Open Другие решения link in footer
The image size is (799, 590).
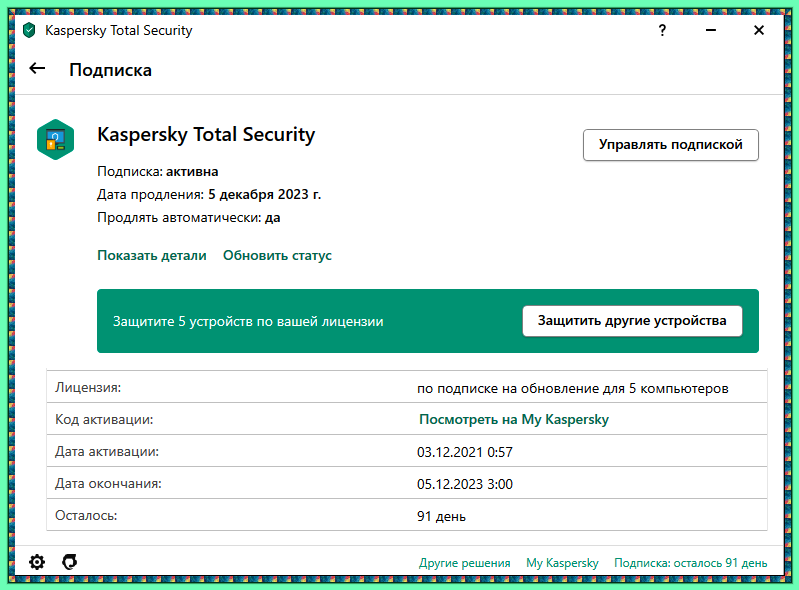point(464,563)
